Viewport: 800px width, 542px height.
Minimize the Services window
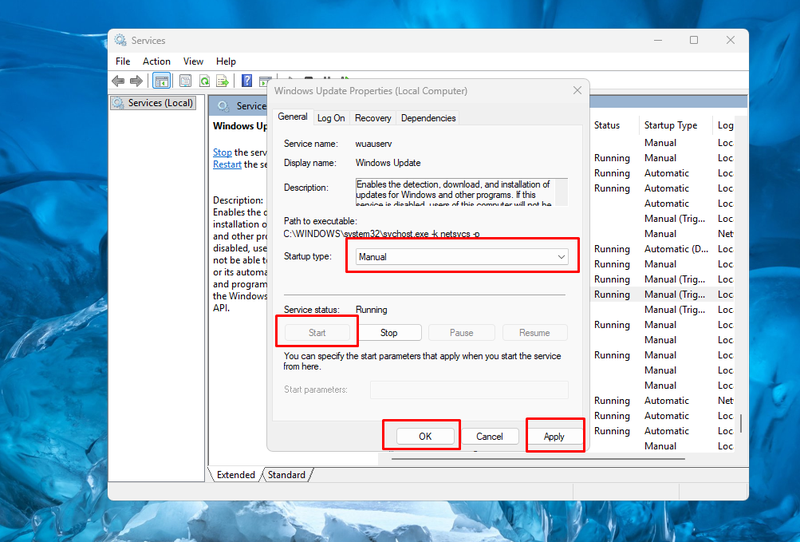(x=658, y=40)
